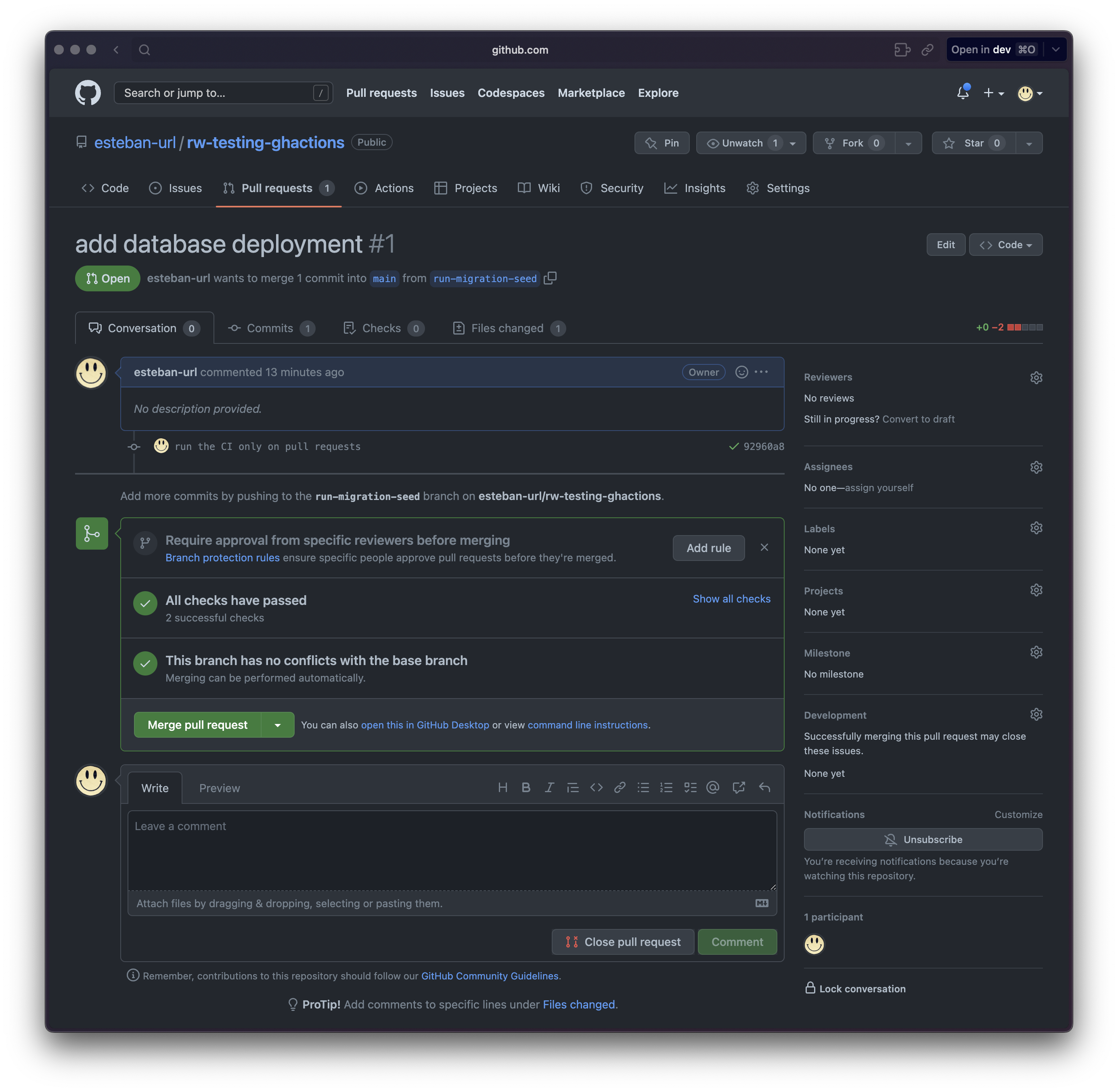Click the link icon in browser bar
This screenshot has width=1118, height=1092.
[927, 50]
